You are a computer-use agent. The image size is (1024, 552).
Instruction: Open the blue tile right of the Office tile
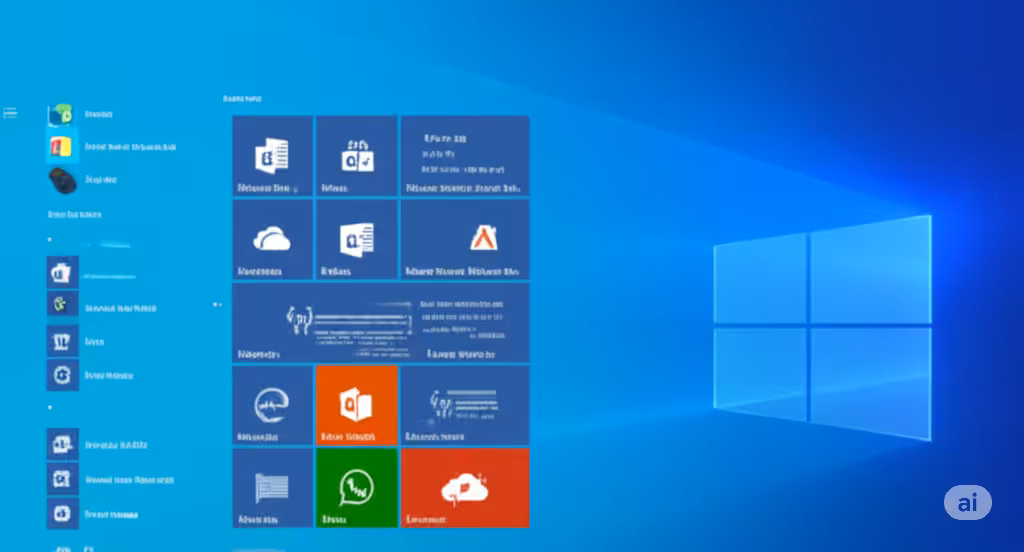[465, 405]
